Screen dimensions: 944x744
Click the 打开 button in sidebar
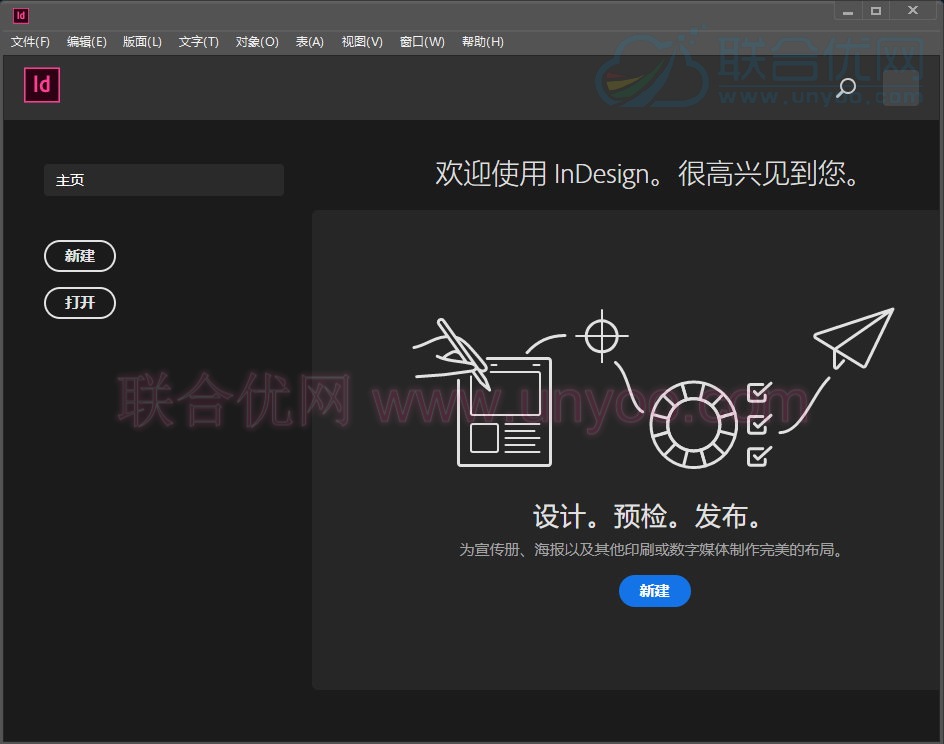click(x=80, y=303)
